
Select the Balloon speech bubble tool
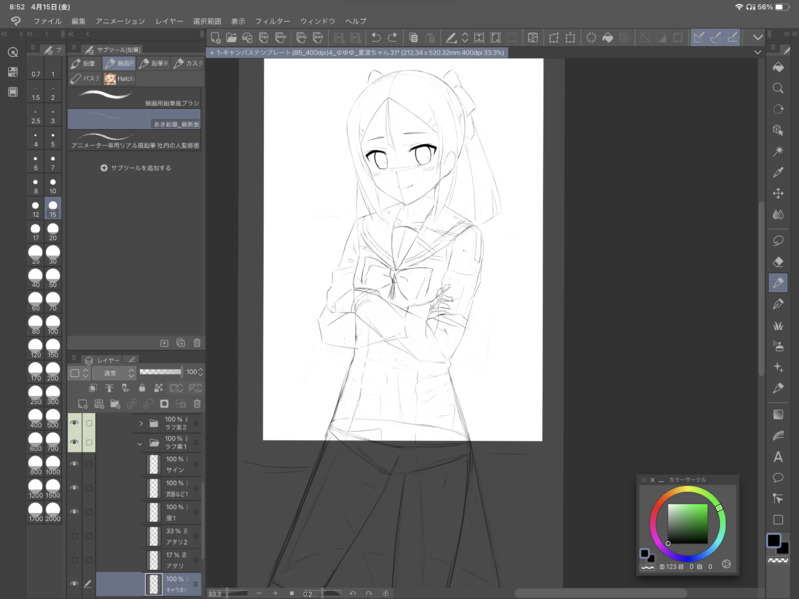click(778, 478)
